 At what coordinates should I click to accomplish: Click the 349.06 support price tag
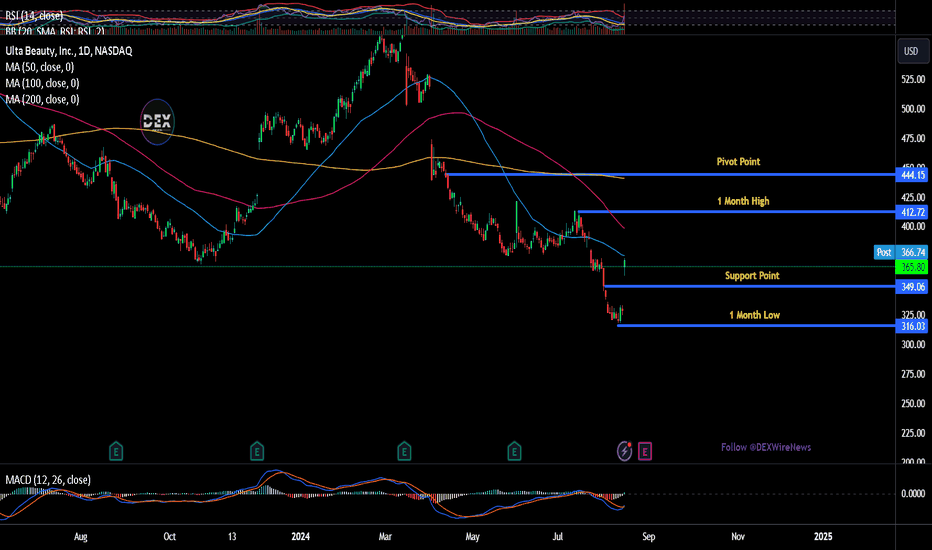(912, 287)
